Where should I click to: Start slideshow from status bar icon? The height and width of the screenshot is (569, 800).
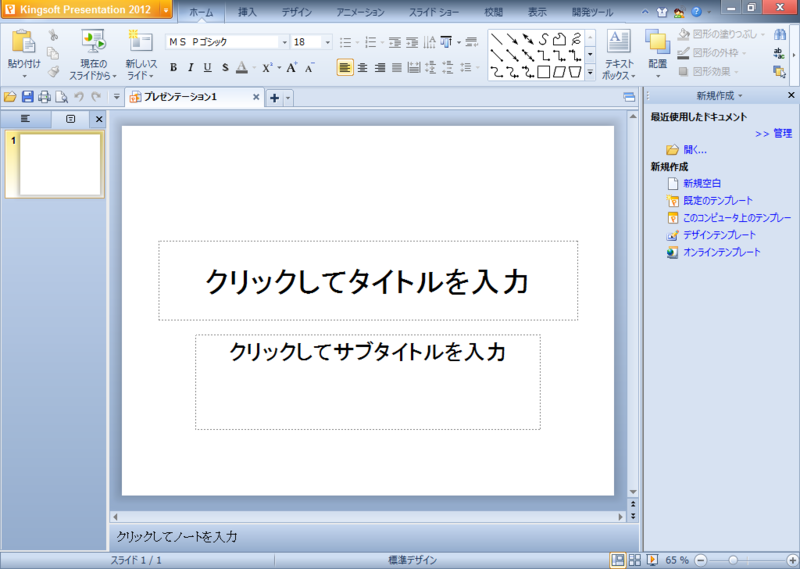(652, 560)
